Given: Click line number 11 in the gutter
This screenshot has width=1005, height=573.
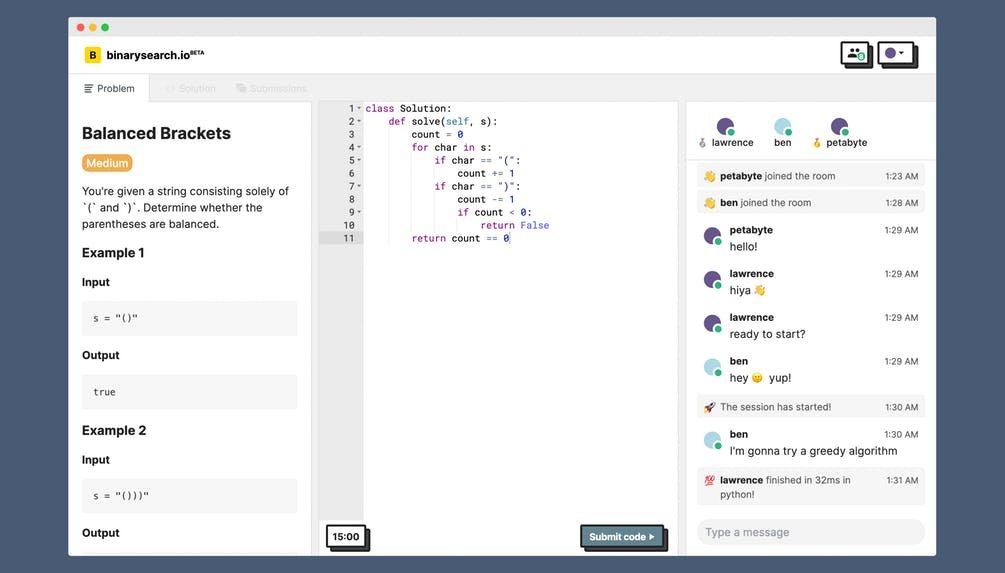Looking at the screenshot, I should [349, 238].
